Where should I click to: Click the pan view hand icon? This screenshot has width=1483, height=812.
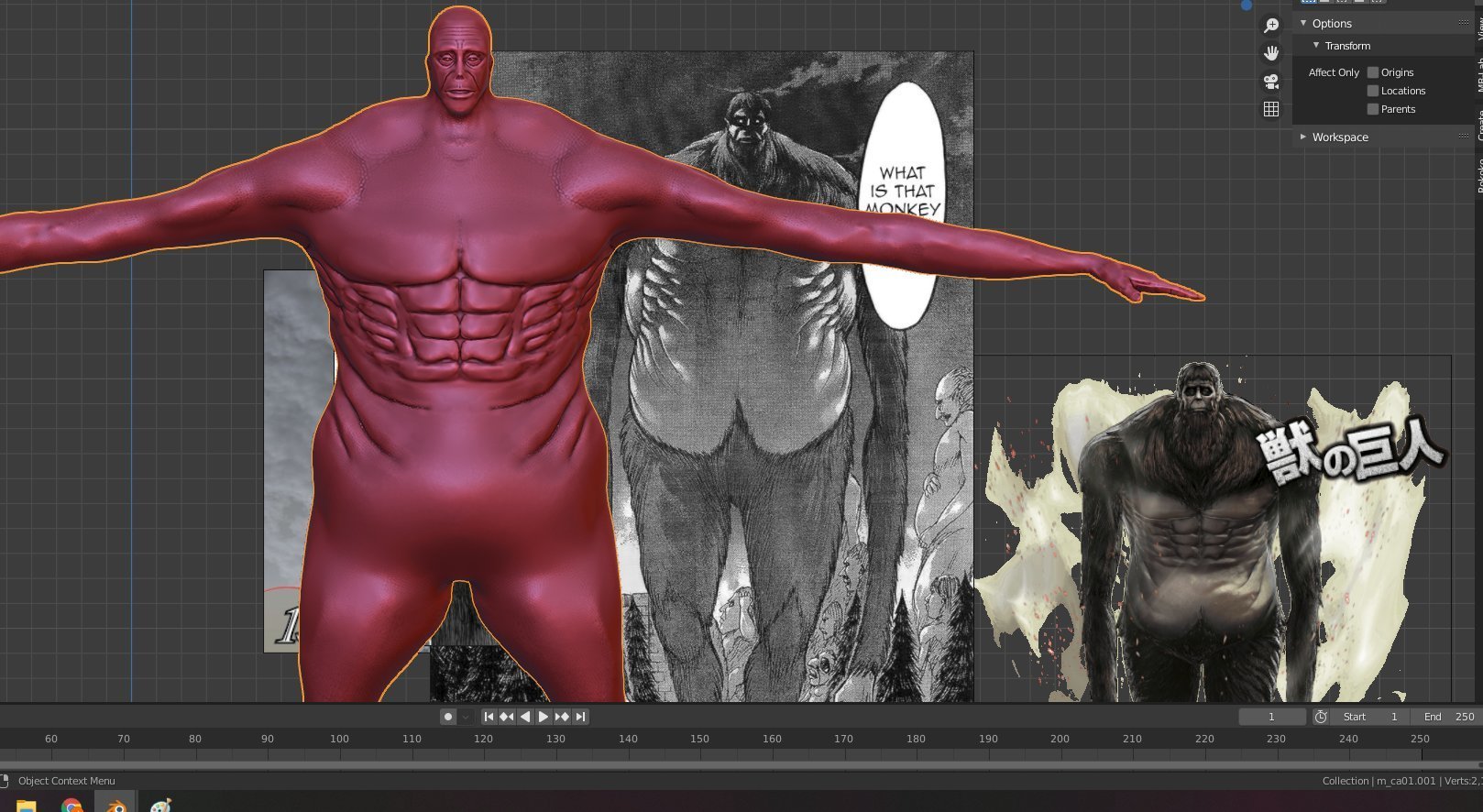(x=1271, y=53)
